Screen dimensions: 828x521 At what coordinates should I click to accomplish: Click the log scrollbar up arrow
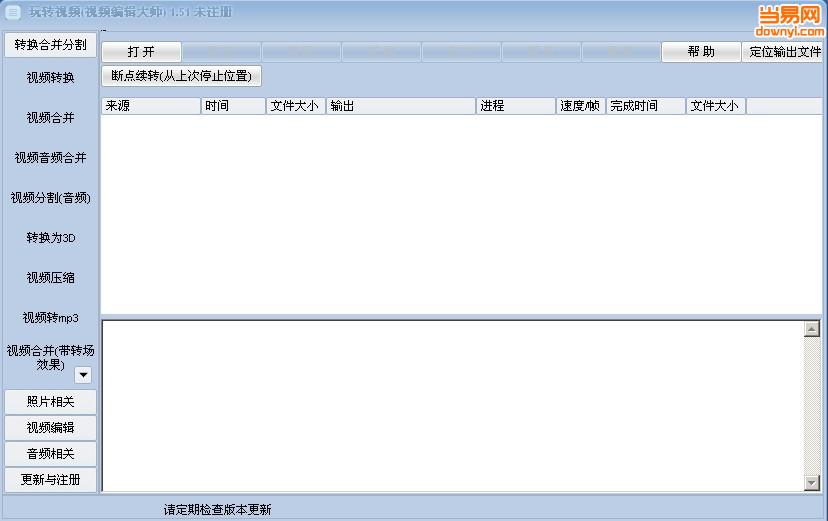coord(812,329)
